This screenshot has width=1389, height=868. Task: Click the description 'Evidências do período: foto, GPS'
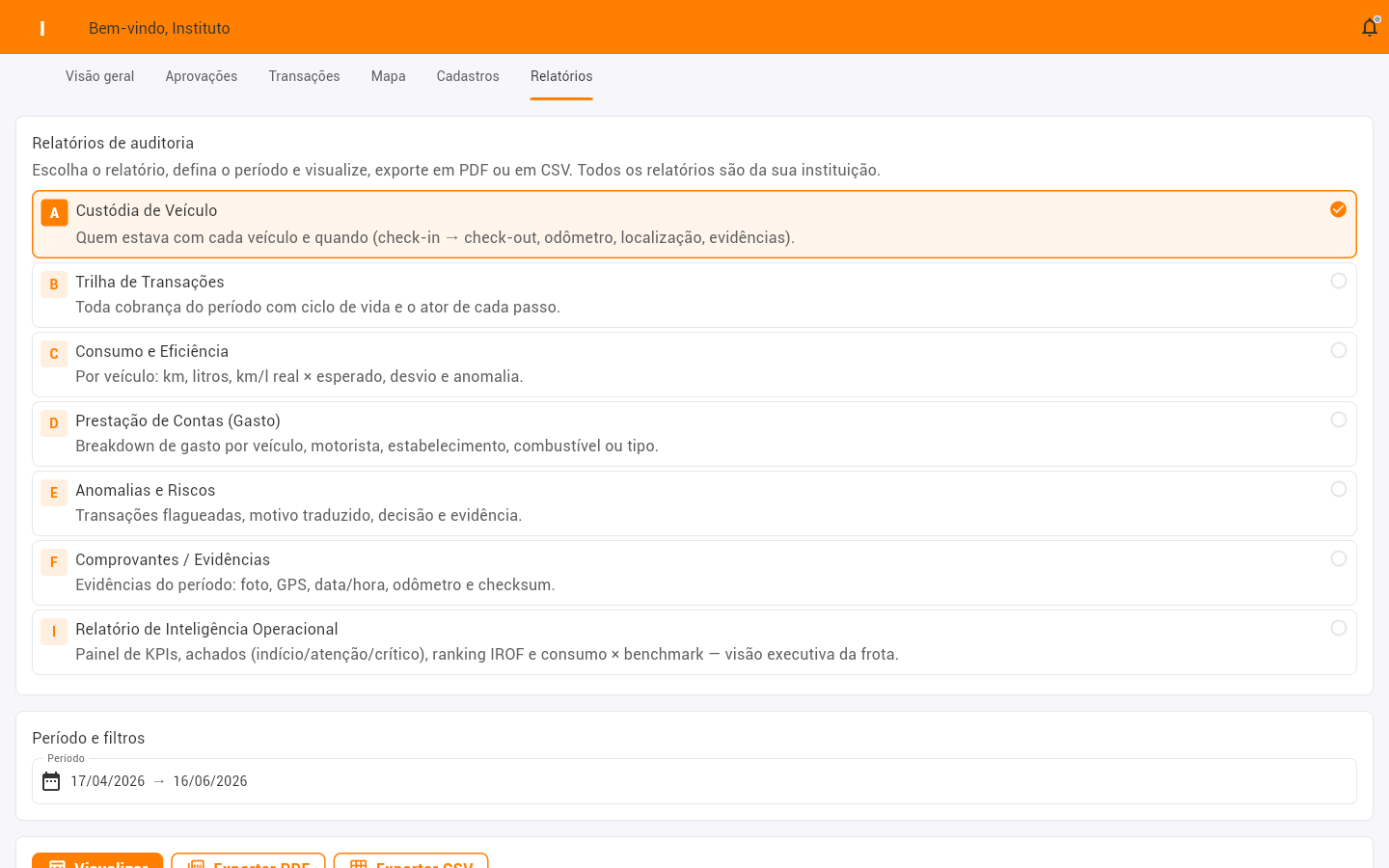pyautogui.click(x=315, y=584)
